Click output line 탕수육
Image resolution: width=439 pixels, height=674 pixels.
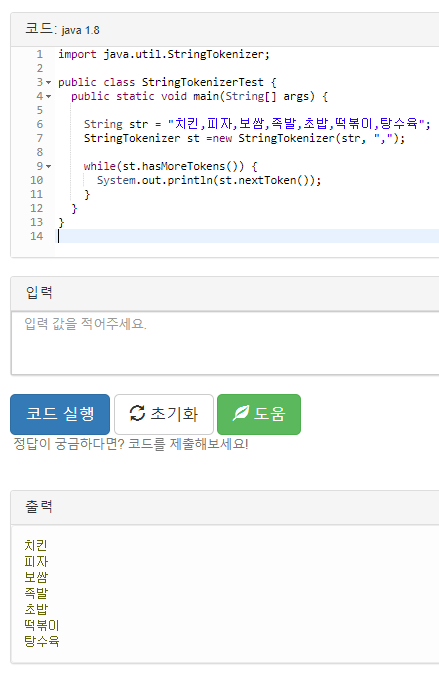[42, 641]
